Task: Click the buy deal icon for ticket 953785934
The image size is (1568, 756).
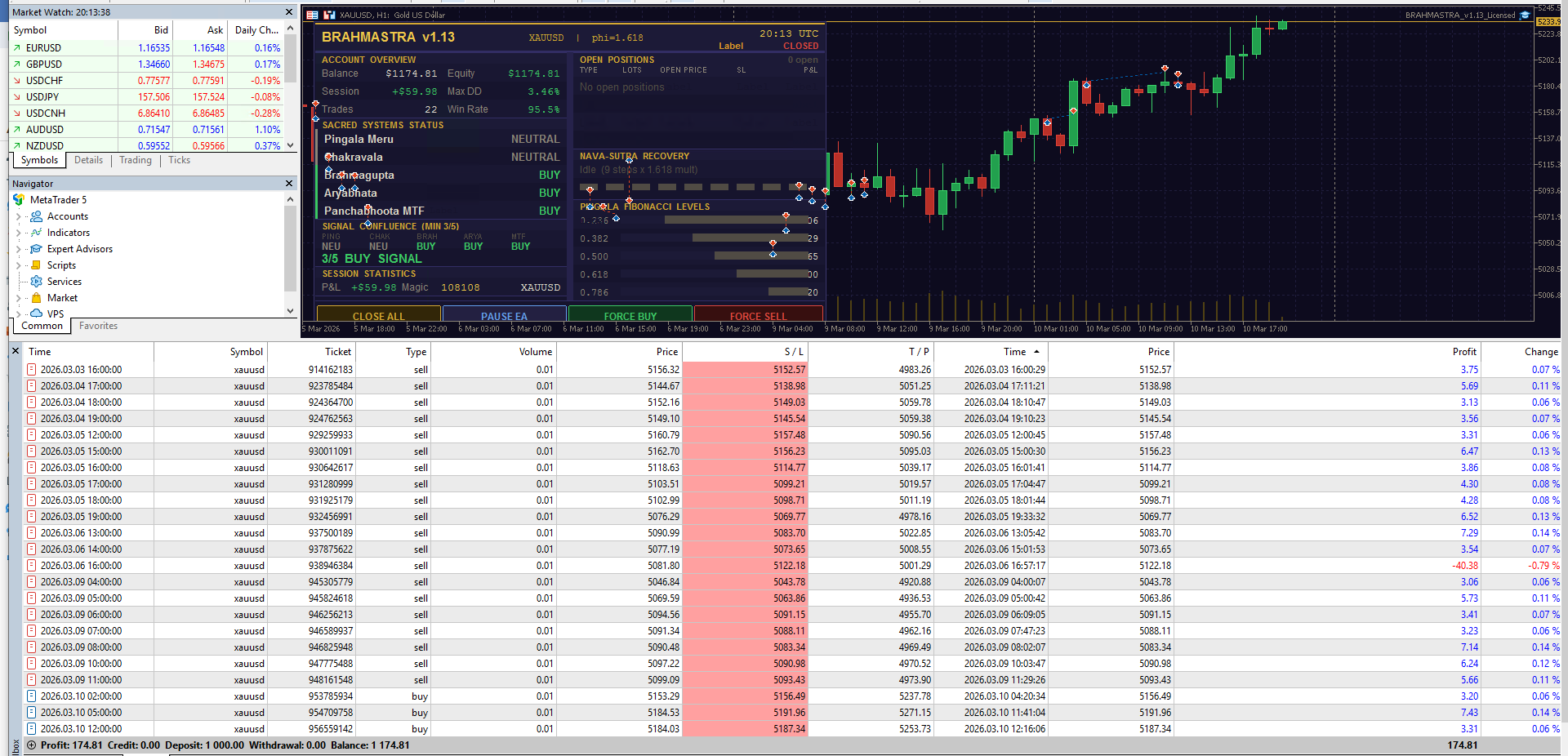Action: tap(32, 696)
